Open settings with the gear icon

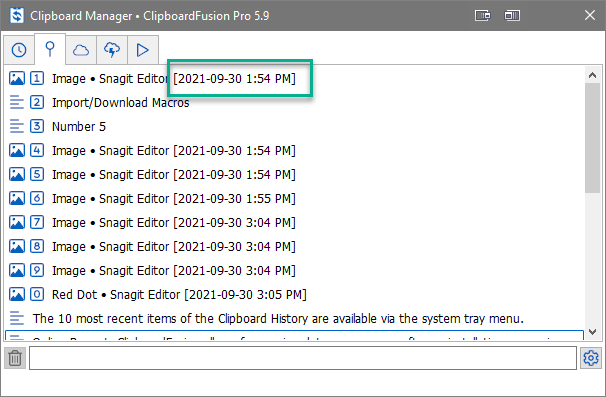click(591, 358)
